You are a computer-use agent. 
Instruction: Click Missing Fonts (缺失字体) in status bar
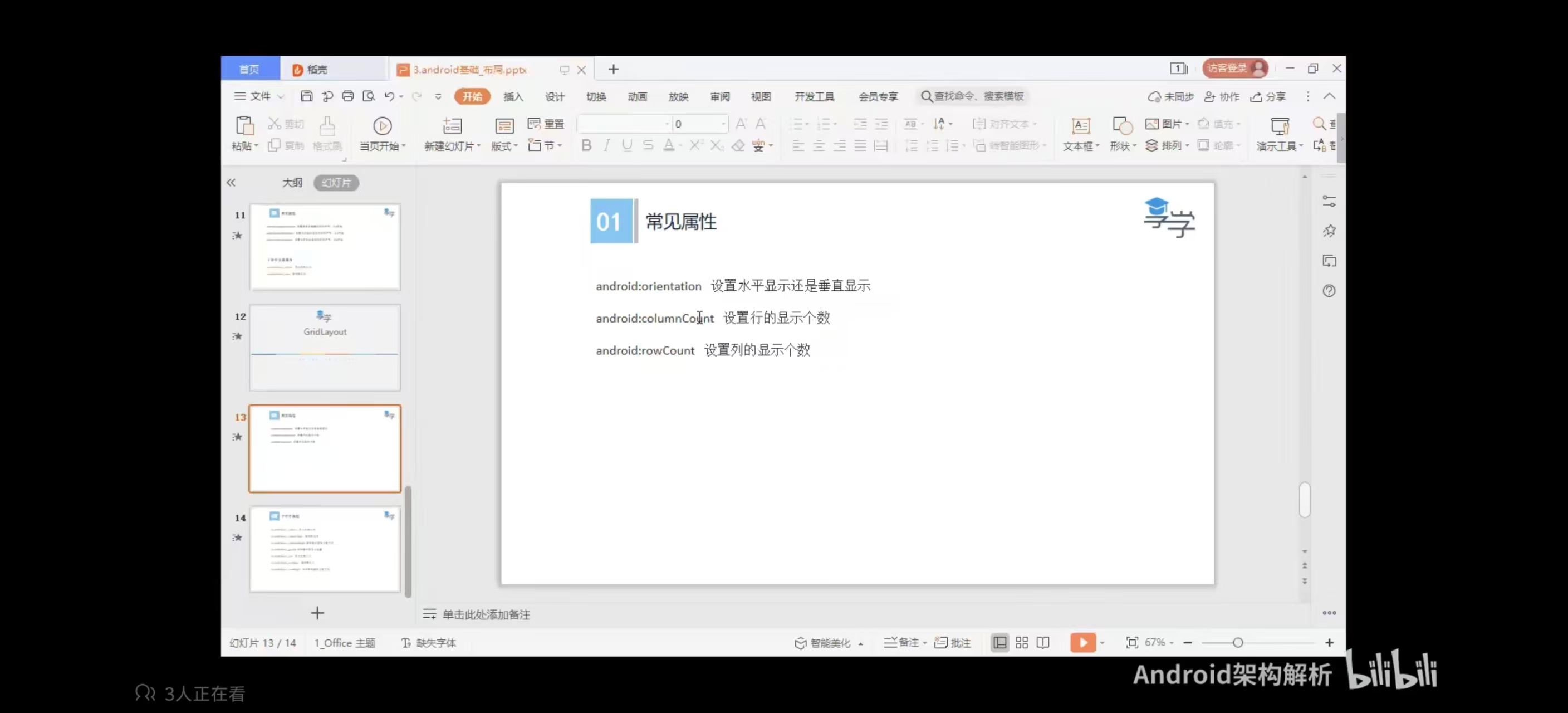429,642
